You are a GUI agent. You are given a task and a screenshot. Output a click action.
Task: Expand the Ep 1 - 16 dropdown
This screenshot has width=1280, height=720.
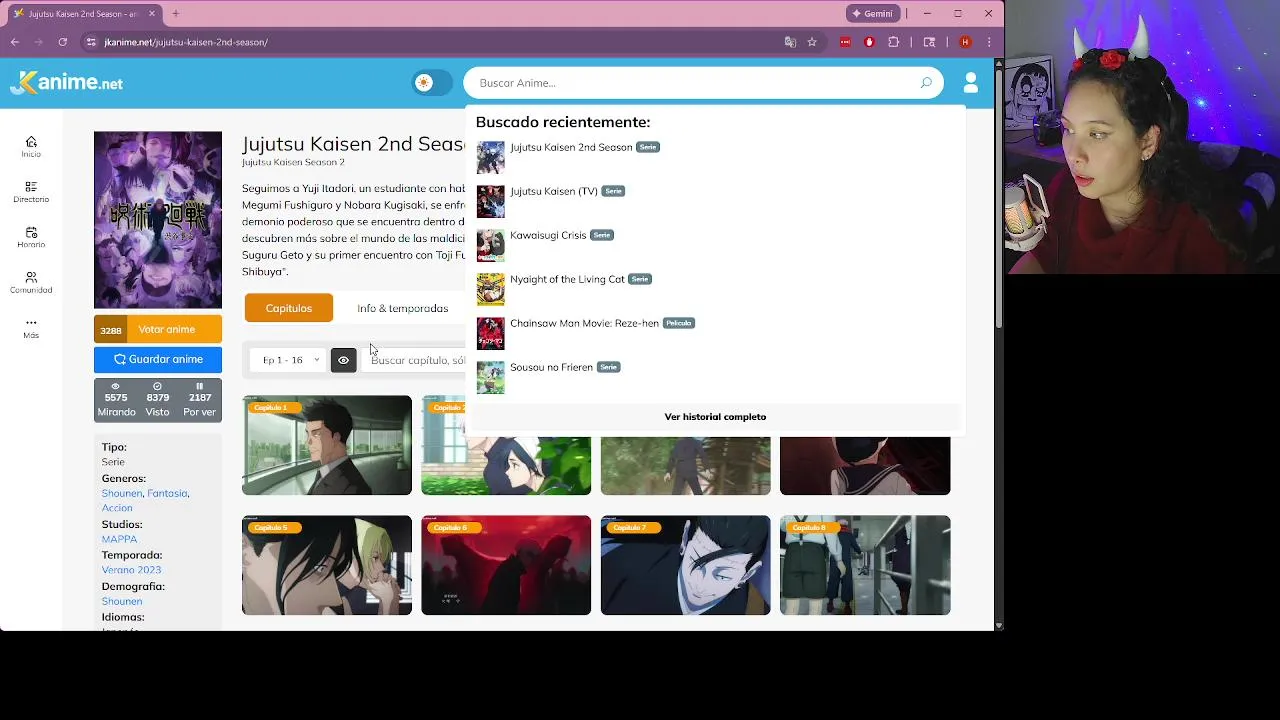pyautogui.click(x=289, y=360)
